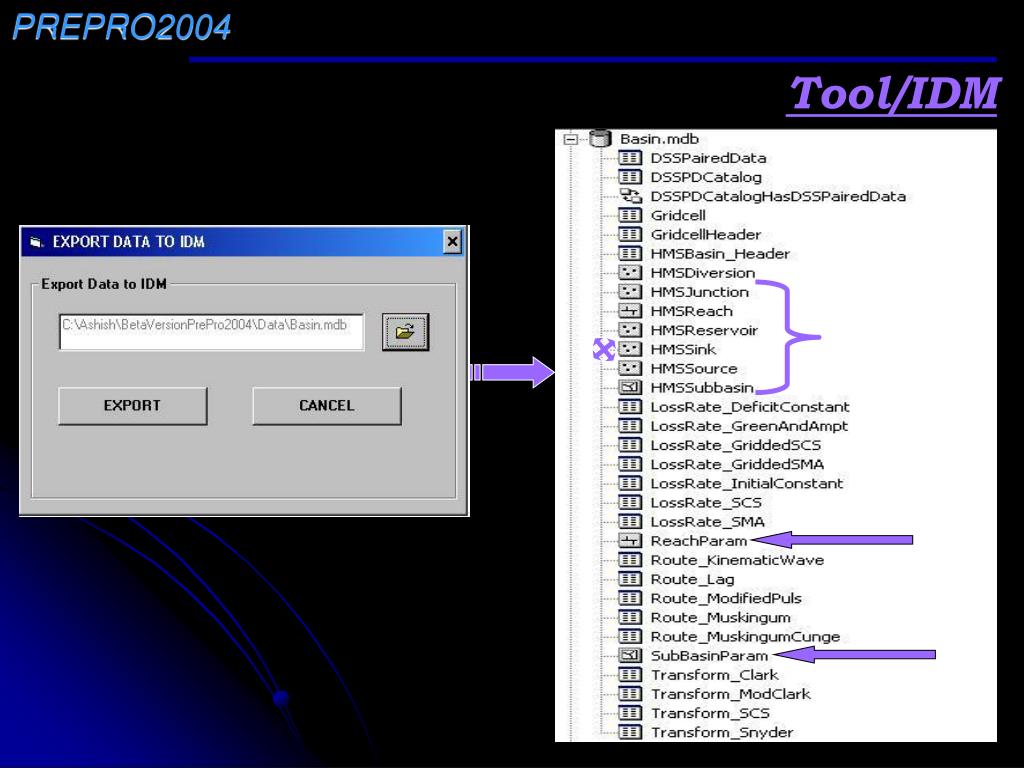Select the HMSReach tree item
The width and height of the screenshot is (1024, 768).
pos(692,311)
